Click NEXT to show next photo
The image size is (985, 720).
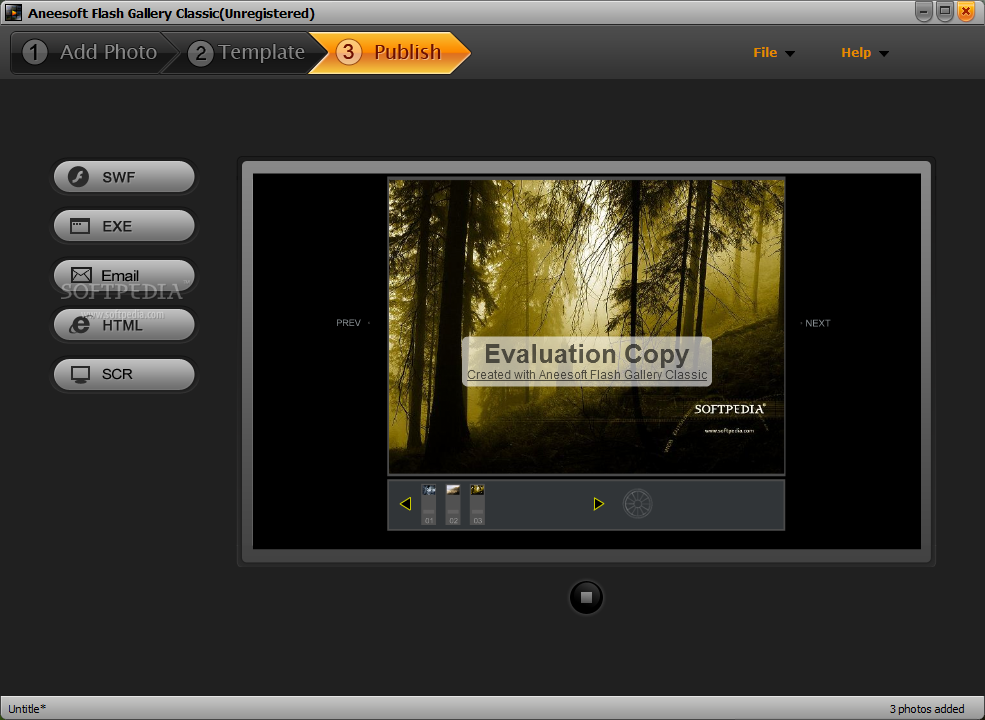(817, 323)
